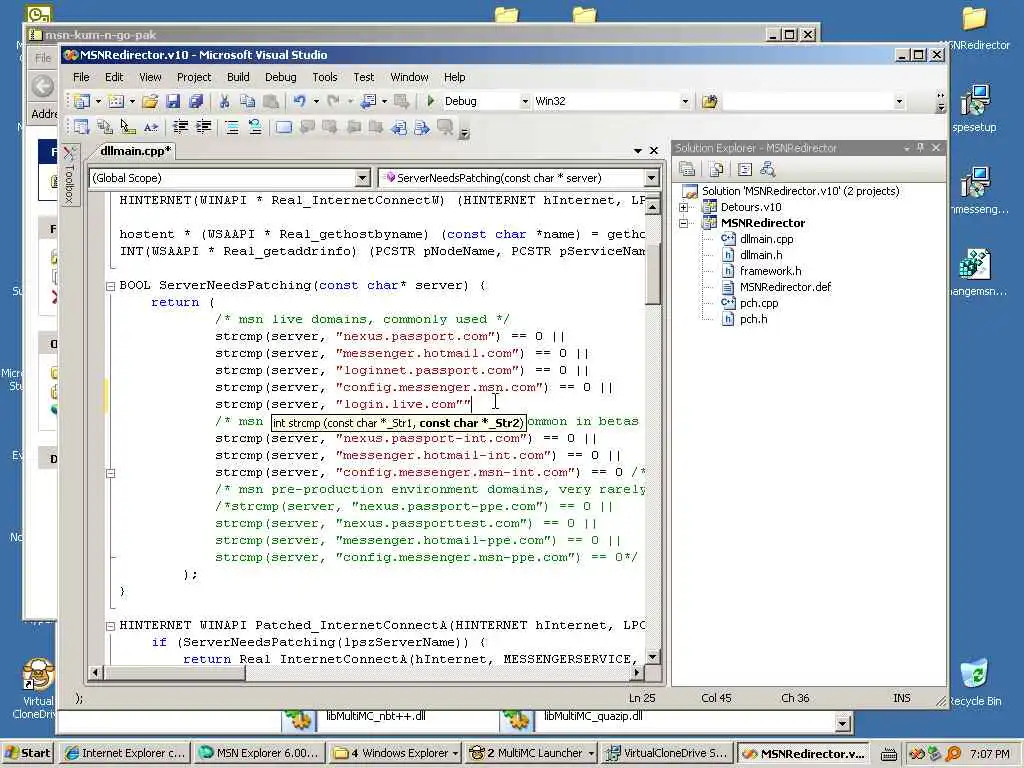This screenshot has height=768, width=1024.
Task: Click the 'Ln 25' status bar text
Action: 642,698
